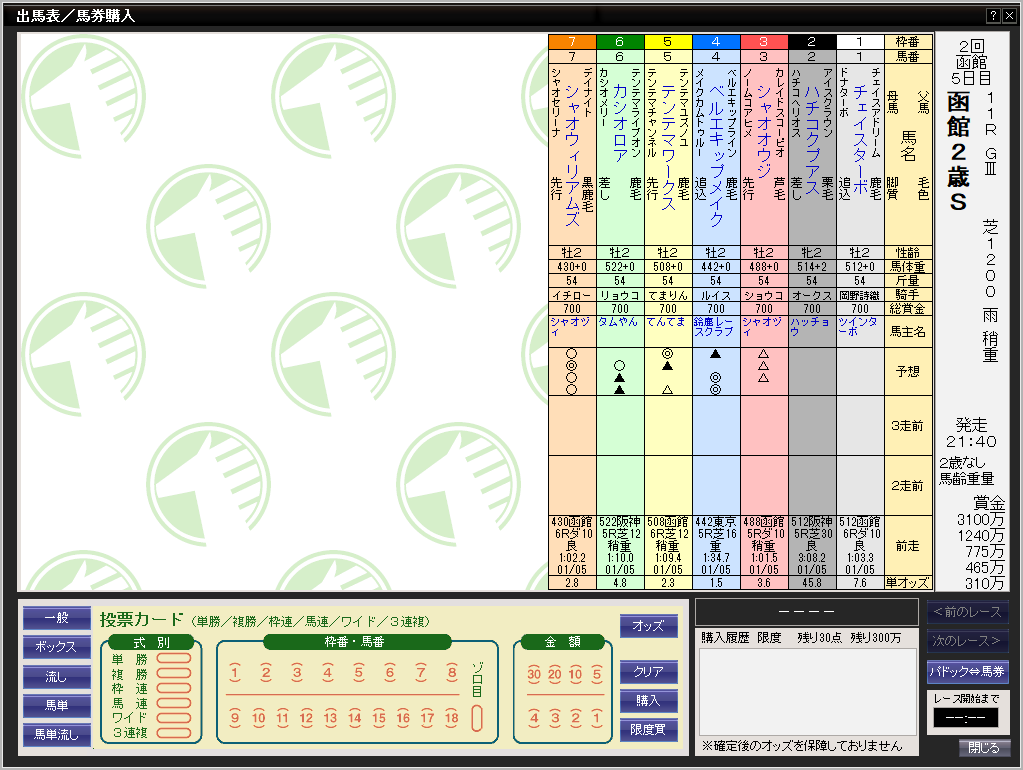1023x770 pixels.
Task: Click the 発走 21:40 start time
Action: click(x=971, y=433)
